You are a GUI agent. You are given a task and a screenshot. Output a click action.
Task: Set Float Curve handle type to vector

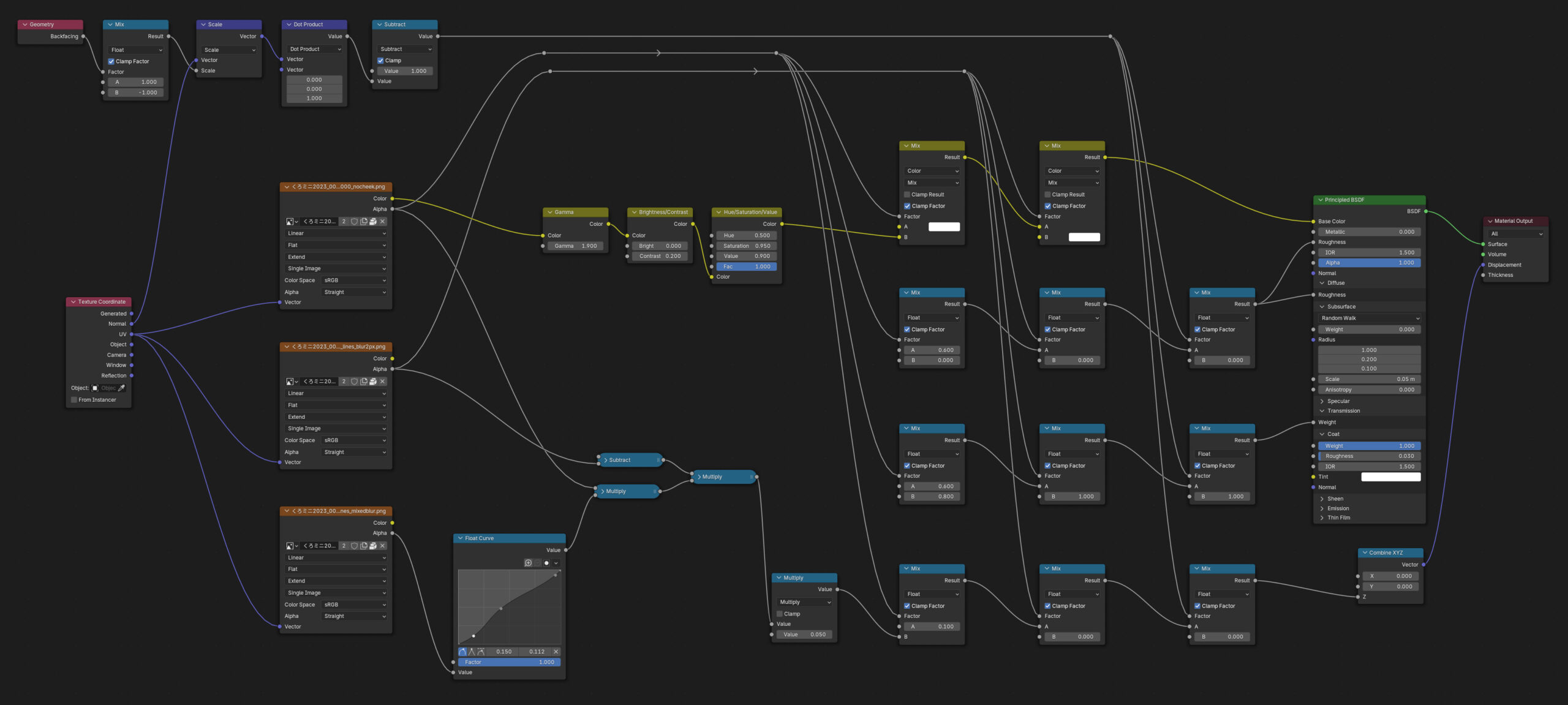pos(472,652)
